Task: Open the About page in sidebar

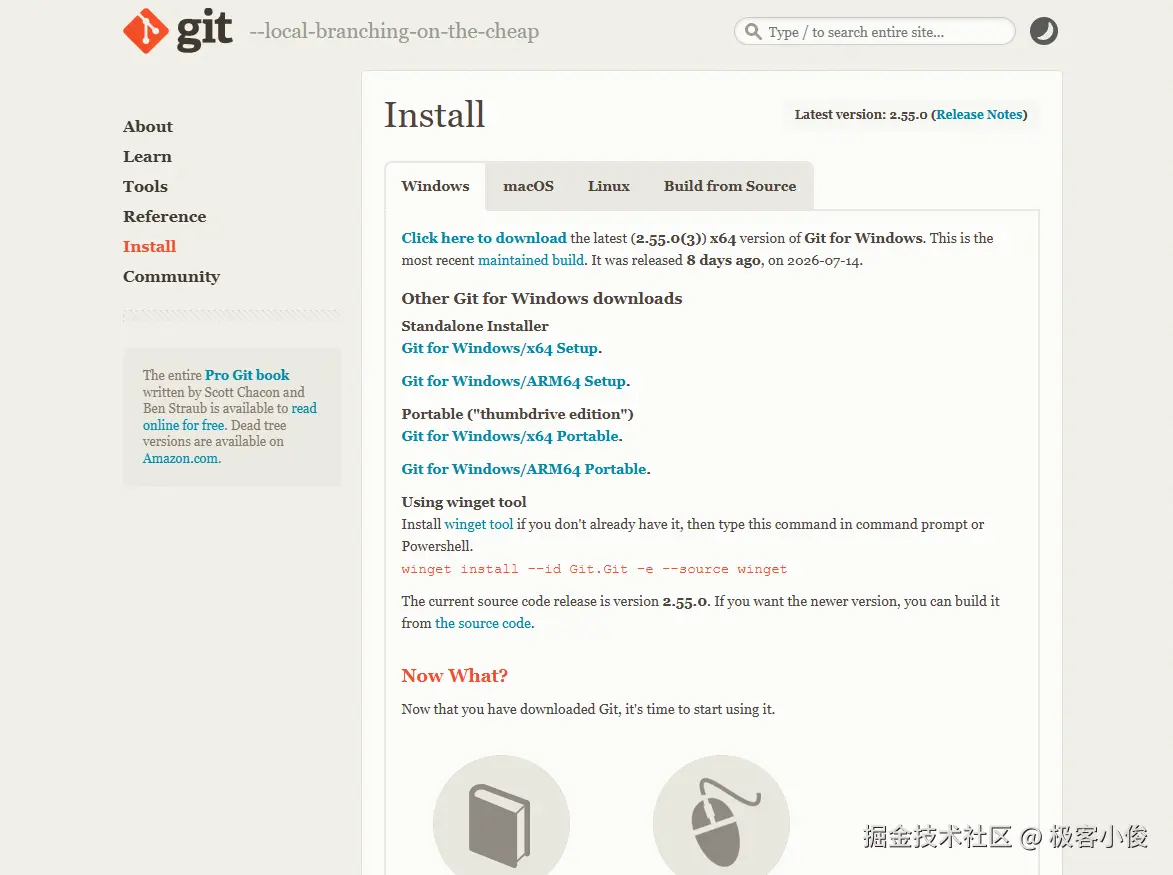Action: pyautogui.click(x=148, y=126)
